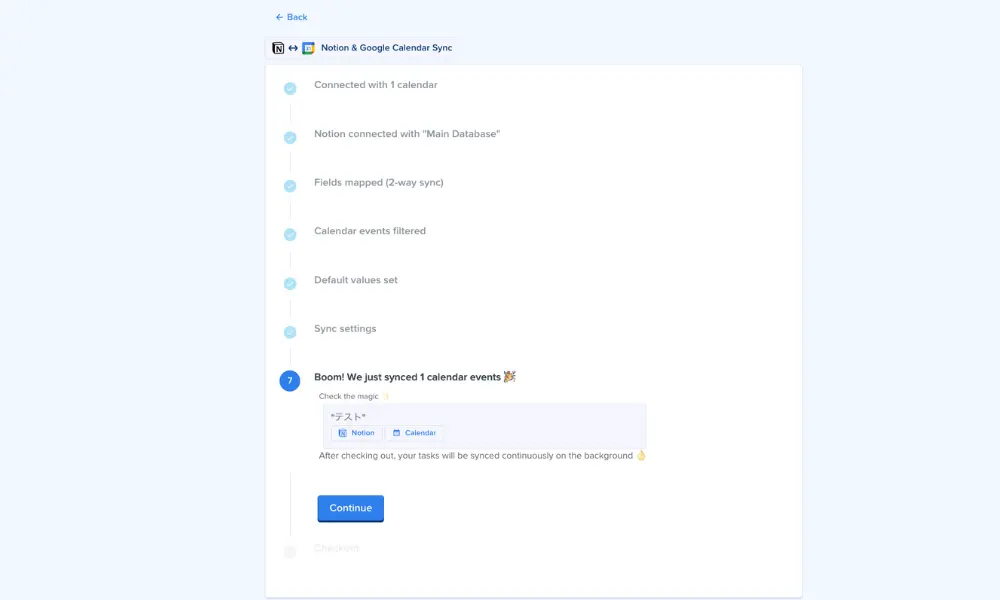
Task: Click the disabled Checkout step label
Action: pos(336,548)
